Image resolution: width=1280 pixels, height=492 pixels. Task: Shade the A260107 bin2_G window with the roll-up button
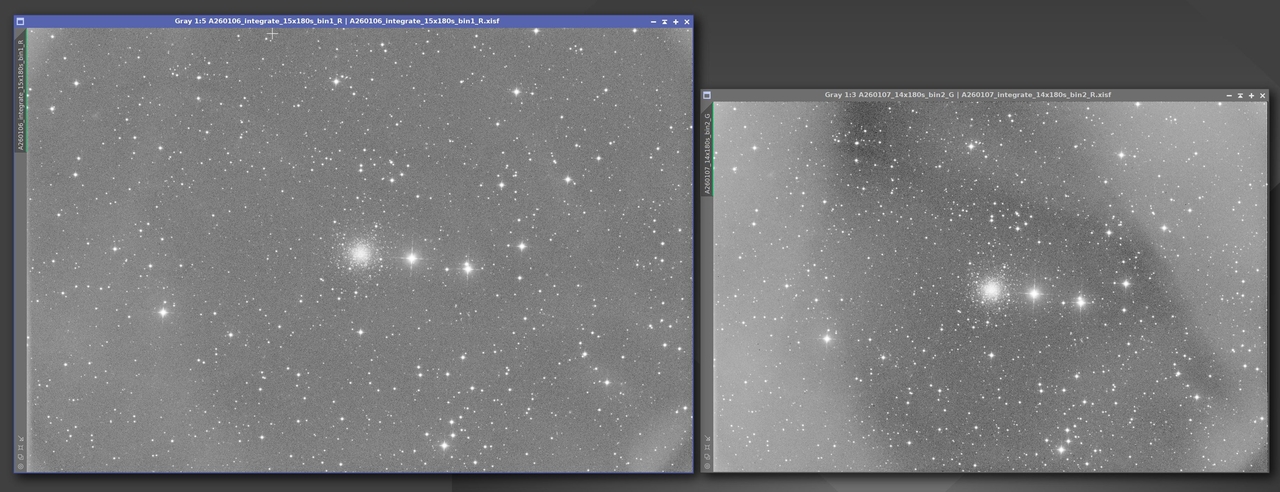1240,95
